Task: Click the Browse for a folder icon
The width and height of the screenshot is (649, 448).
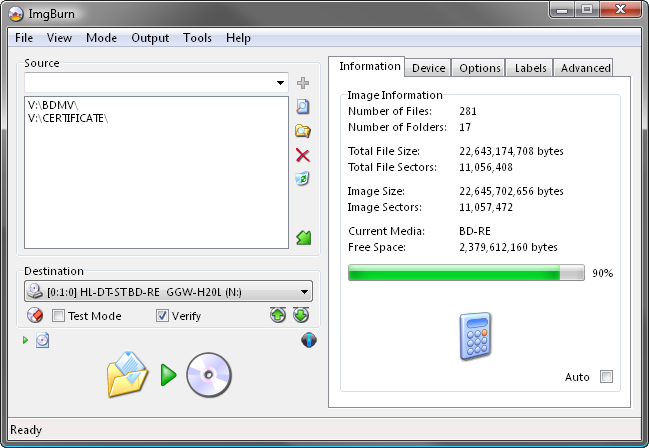Action: (303, 131)
